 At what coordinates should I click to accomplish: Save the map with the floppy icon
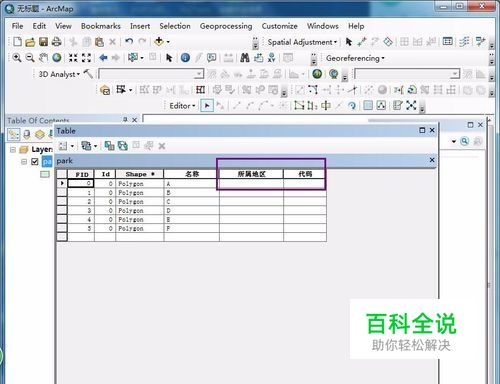pyautogui.click(x=43, y=42)
